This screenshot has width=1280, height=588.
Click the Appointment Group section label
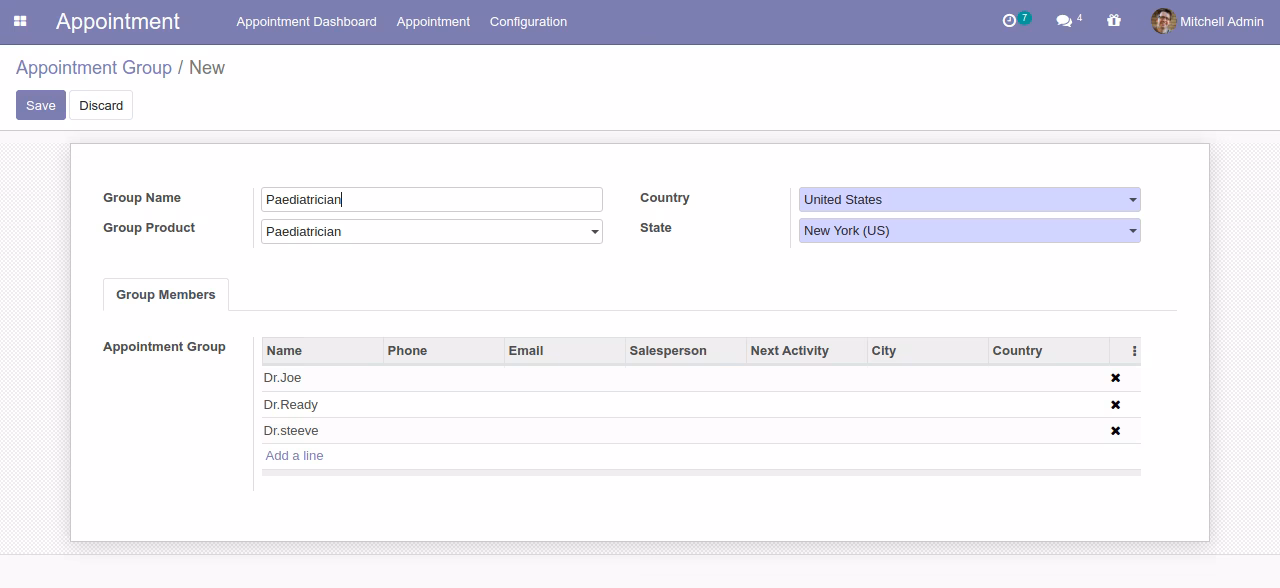164,347
